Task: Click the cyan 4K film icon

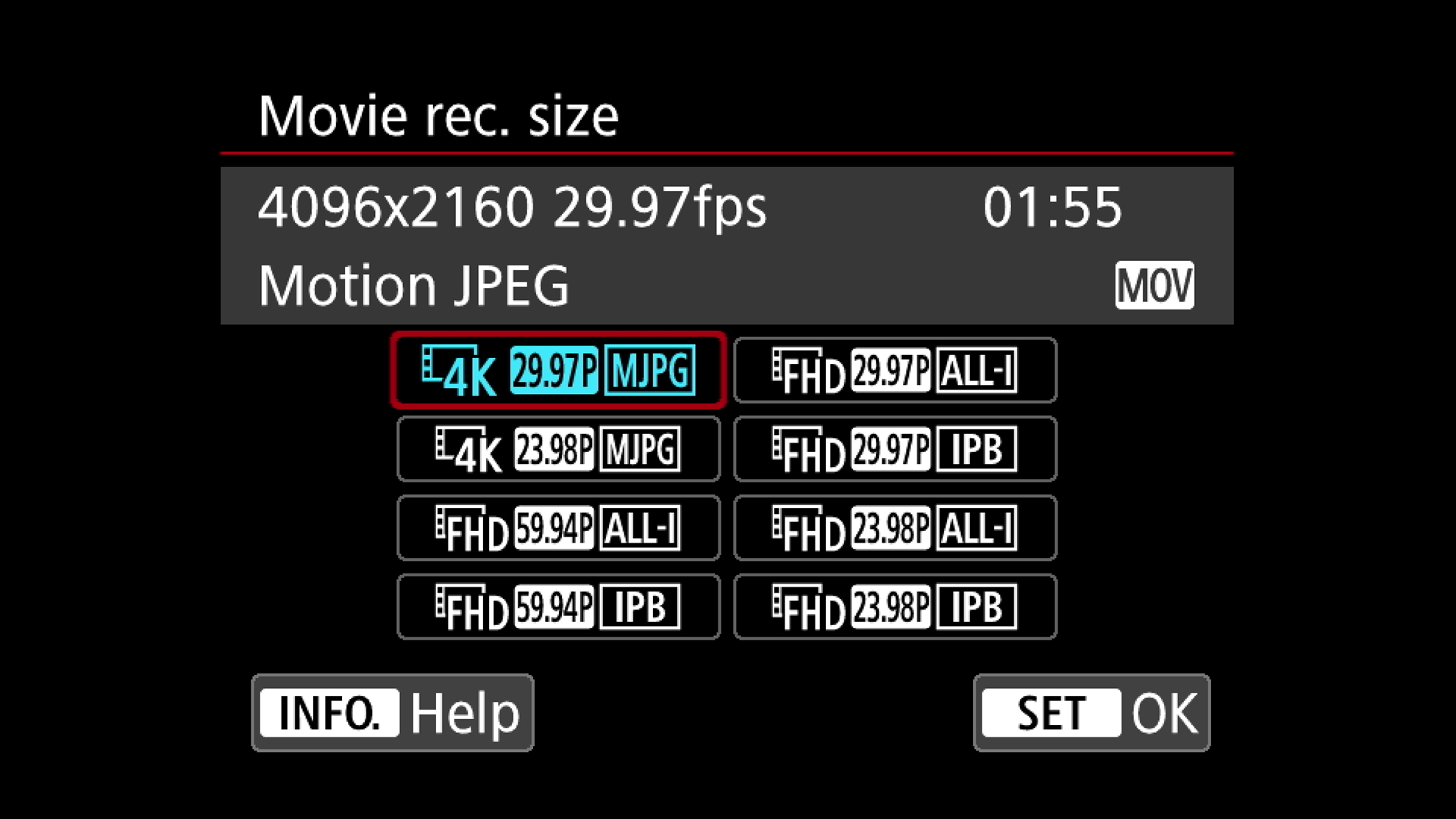Action: 460,371
